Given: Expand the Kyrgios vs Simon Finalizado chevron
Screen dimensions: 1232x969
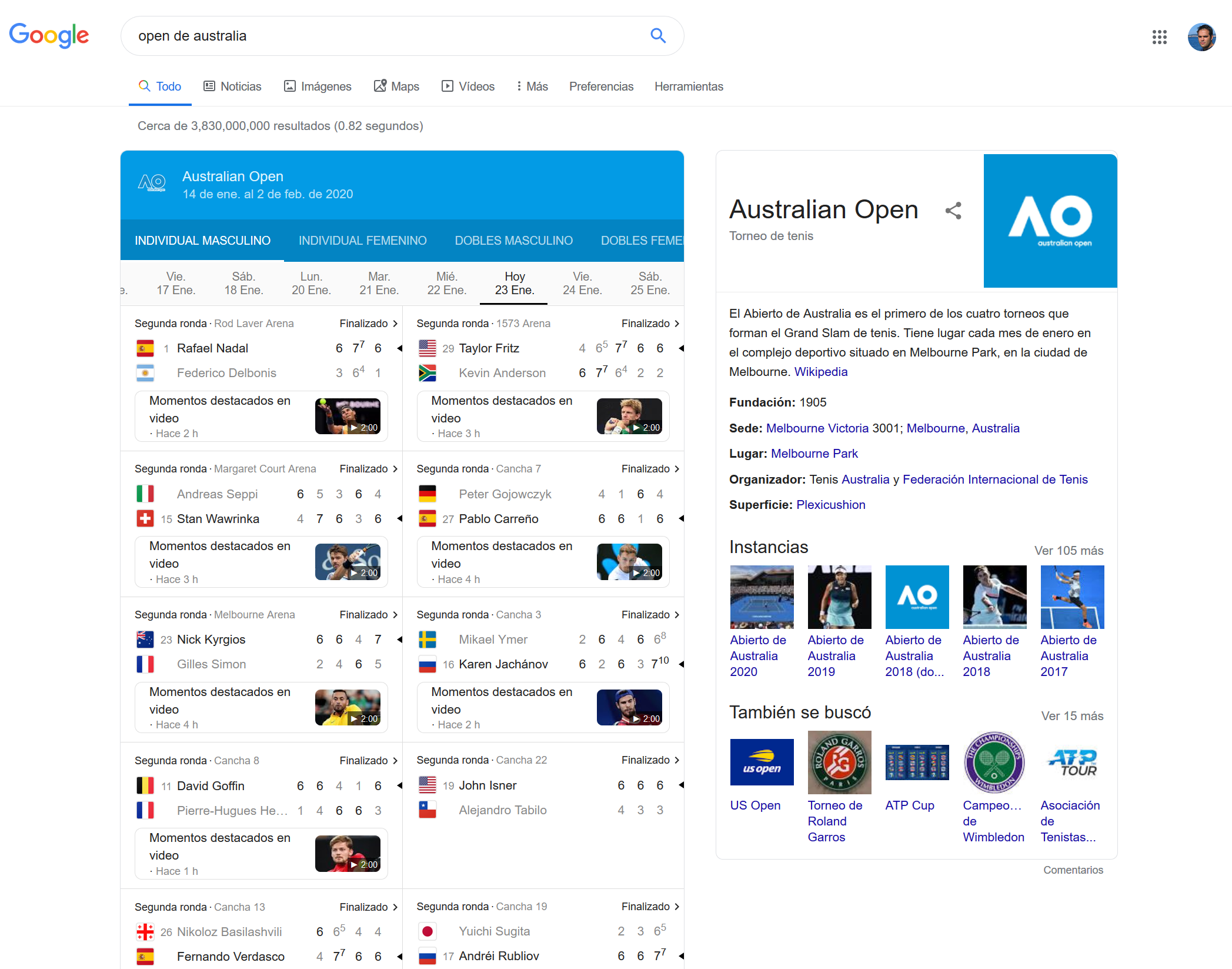Looking at the screenshot, I should click(x=395, y=615).
